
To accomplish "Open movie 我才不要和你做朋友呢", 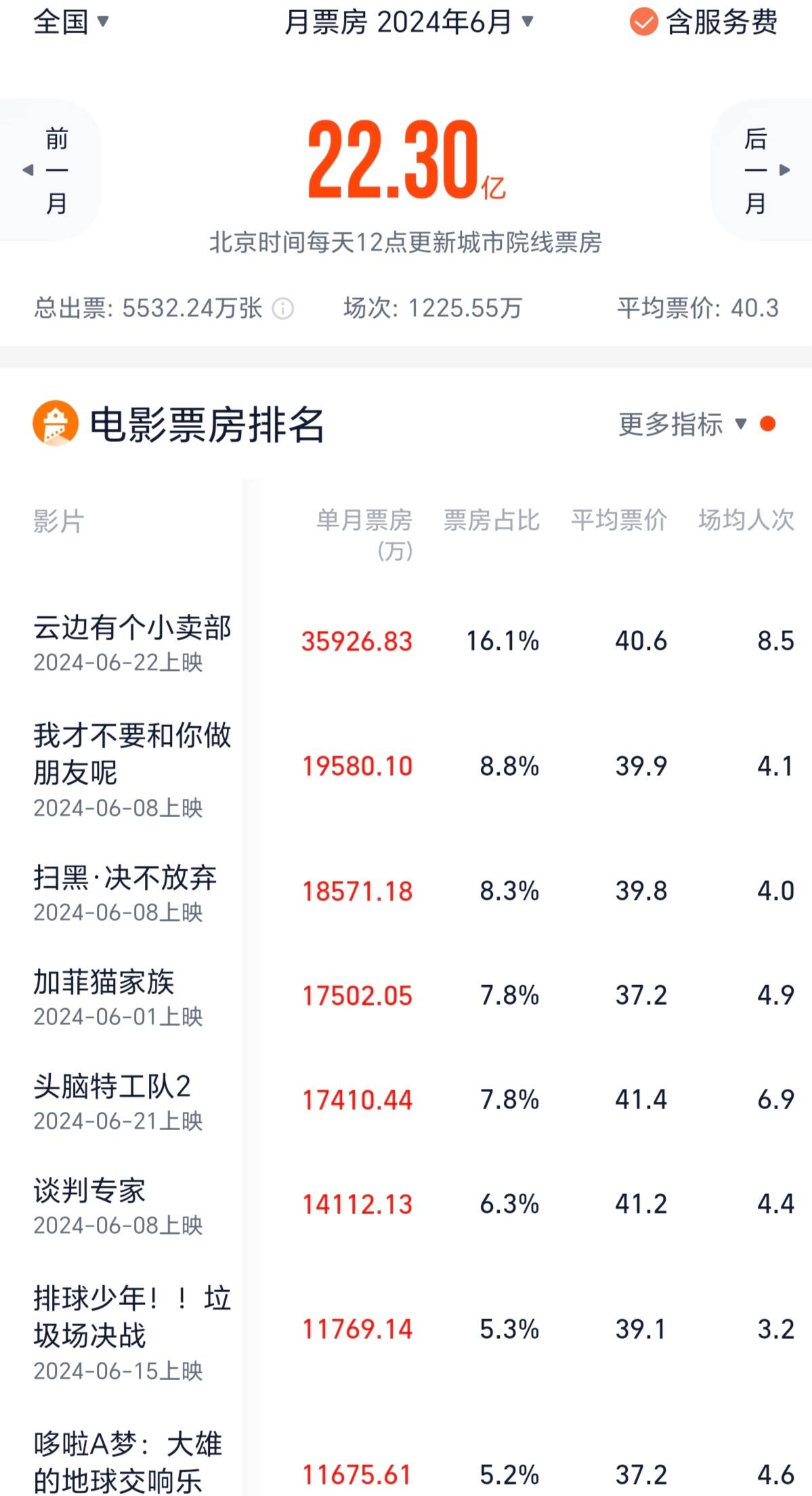I will point(132,753).
